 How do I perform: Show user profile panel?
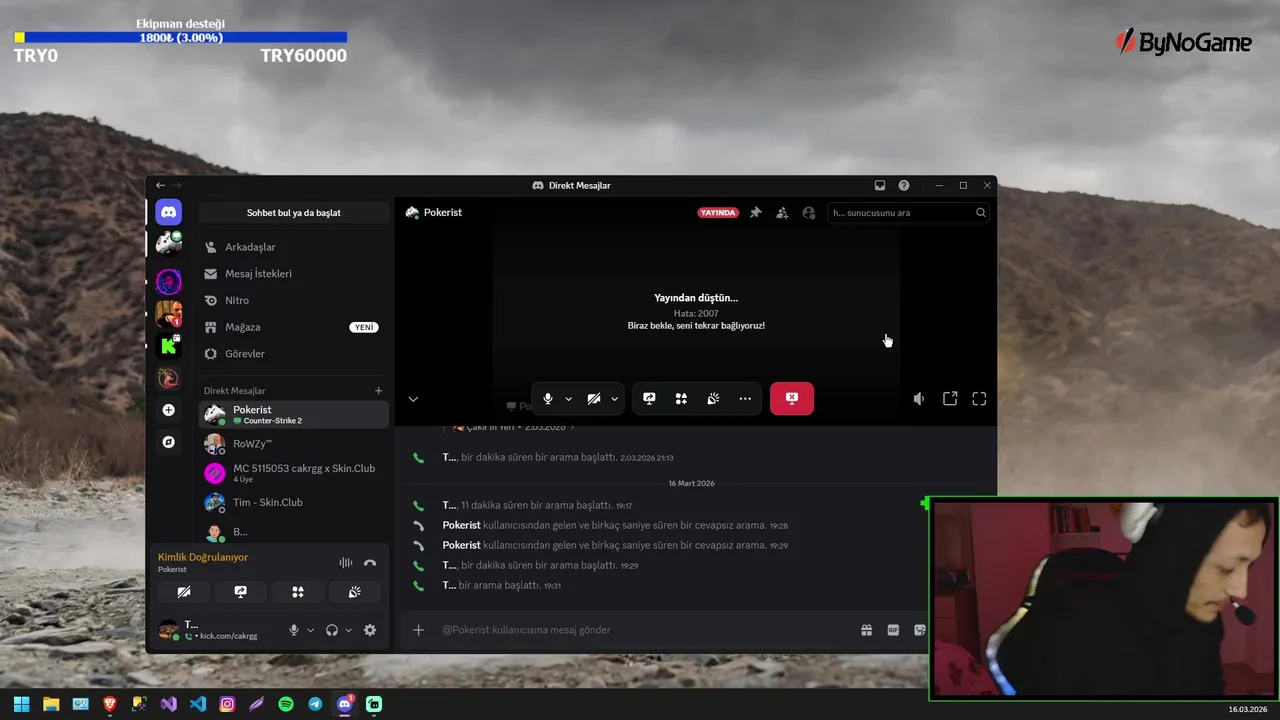tap(809, 213)
